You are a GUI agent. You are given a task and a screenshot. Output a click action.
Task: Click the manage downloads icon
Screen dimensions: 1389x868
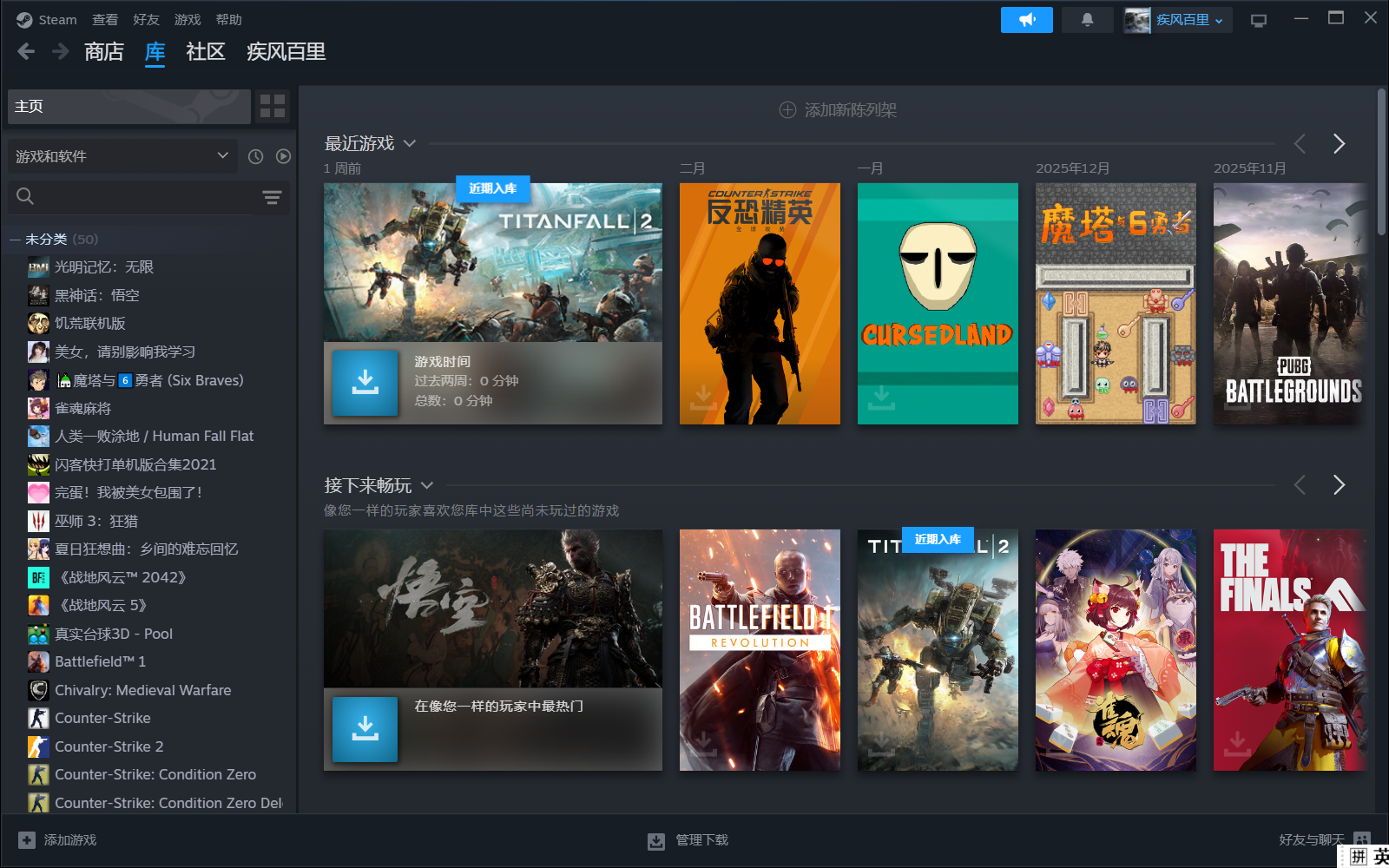(x=656, y=841)
